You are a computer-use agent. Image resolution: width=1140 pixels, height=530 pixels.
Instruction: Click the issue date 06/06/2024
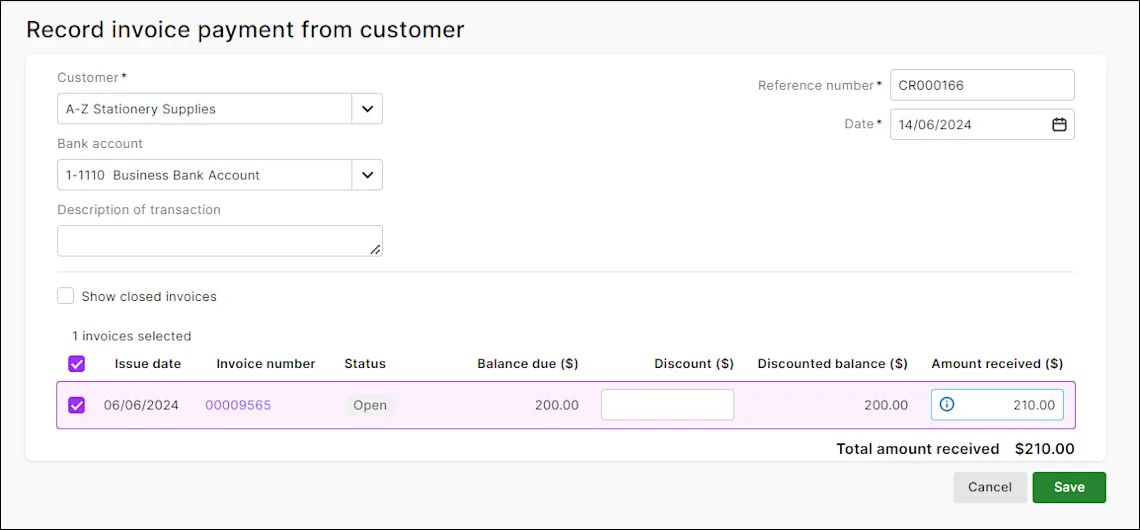pos(141,405)
